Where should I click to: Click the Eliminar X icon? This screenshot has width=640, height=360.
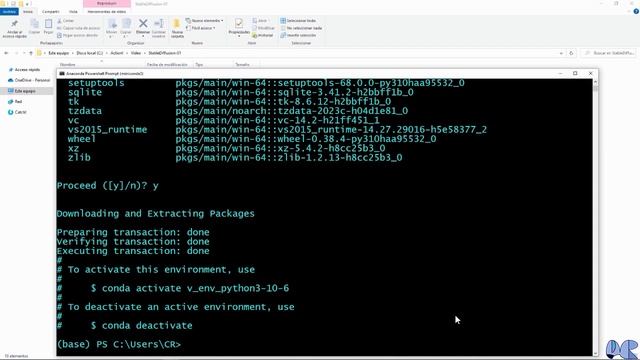click(x=143, y=24)
